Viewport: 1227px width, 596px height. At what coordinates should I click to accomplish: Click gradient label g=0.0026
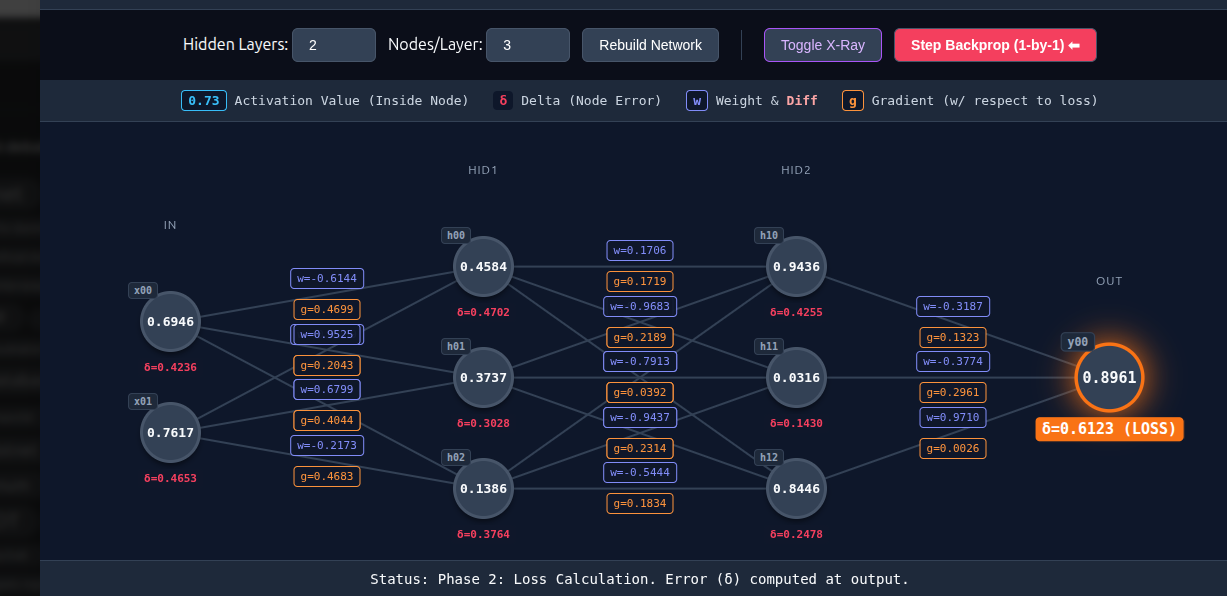[x=953, y=448]
